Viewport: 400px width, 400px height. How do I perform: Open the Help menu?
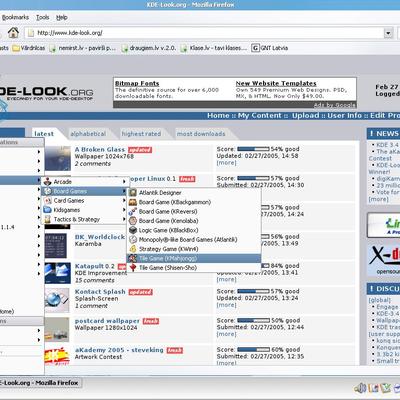pos(62,17)
